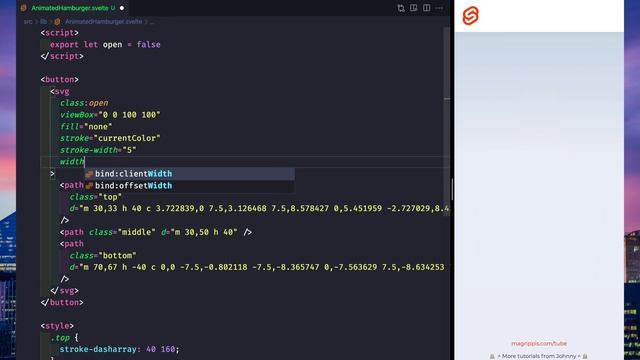Image resolution: width=640 pixels, height=360 pixels.
Task: Click the closing </svg> tag
Action: 64,291
